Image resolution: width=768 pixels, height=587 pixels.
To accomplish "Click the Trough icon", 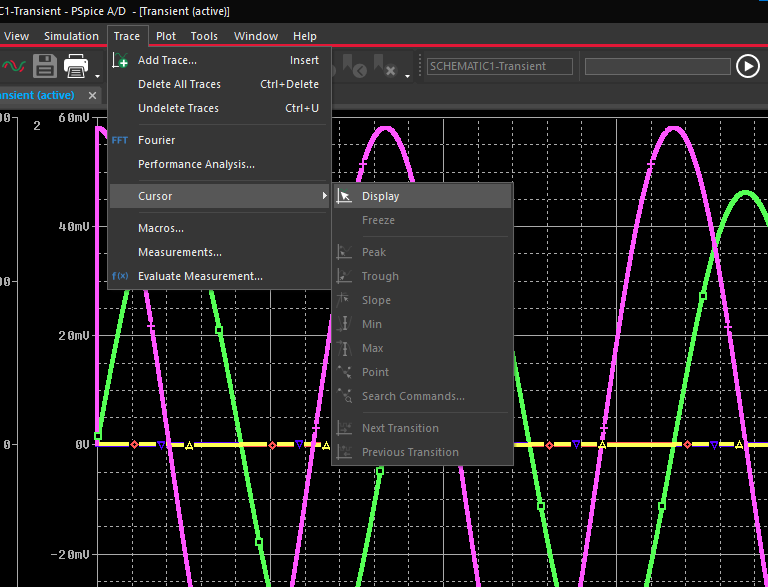I will pos(344,276).
